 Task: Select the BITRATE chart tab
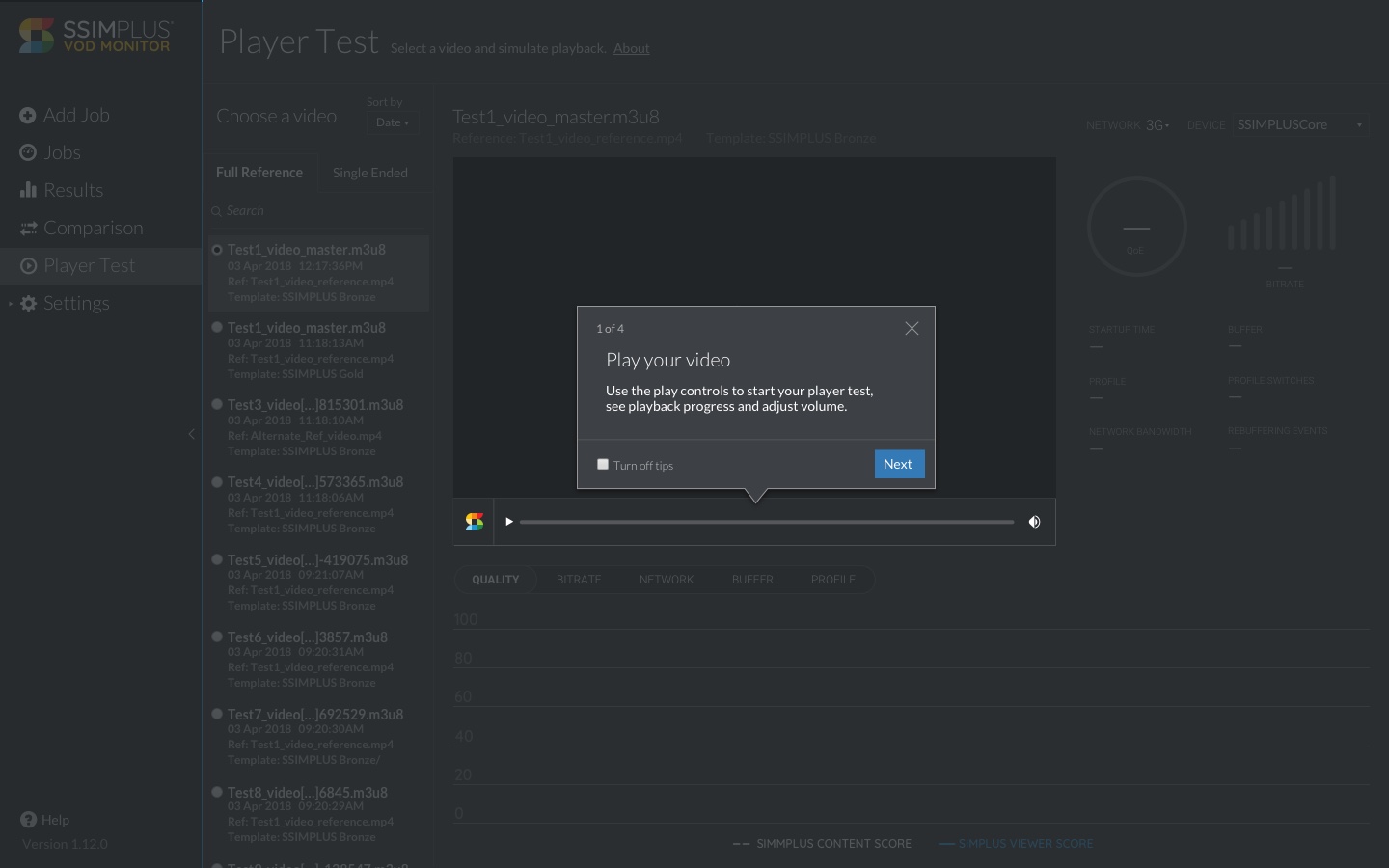tap(579, 580)
